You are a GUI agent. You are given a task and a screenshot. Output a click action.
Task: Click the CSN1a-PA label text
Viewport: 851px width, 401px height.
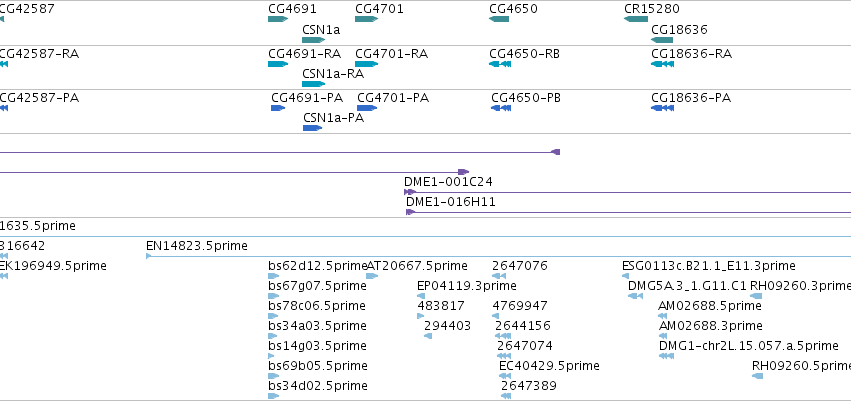tap(333, 118)
